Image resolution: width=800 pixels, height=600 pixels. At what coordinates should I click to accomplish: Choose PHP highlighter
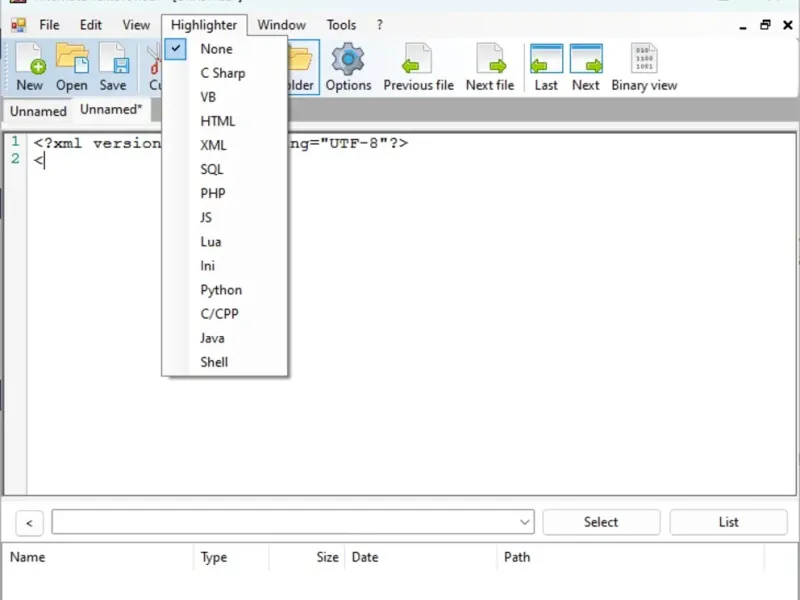click(224, 193)
